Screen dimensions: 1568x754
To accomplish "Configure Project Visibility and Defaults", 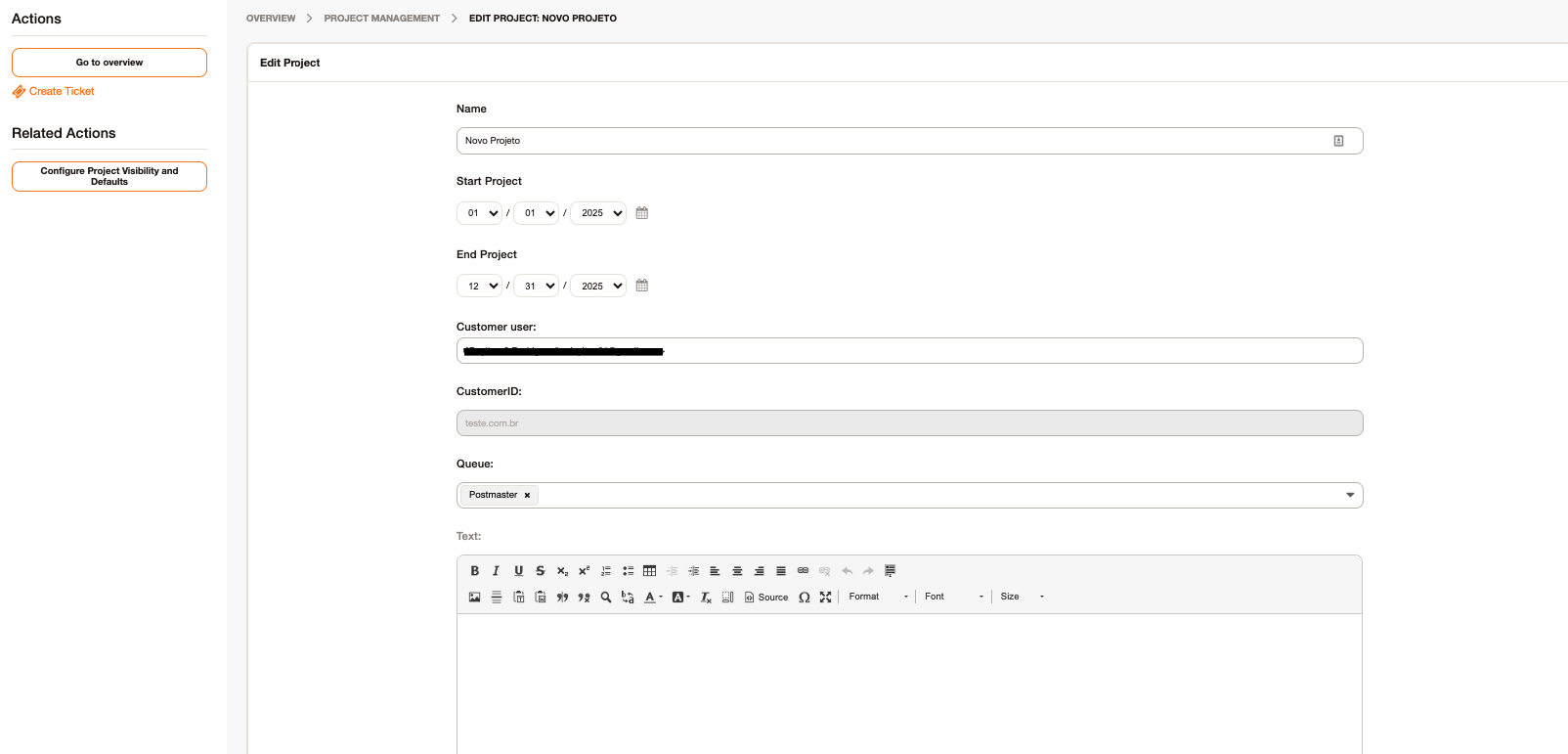I will click(x=109, y=177).
